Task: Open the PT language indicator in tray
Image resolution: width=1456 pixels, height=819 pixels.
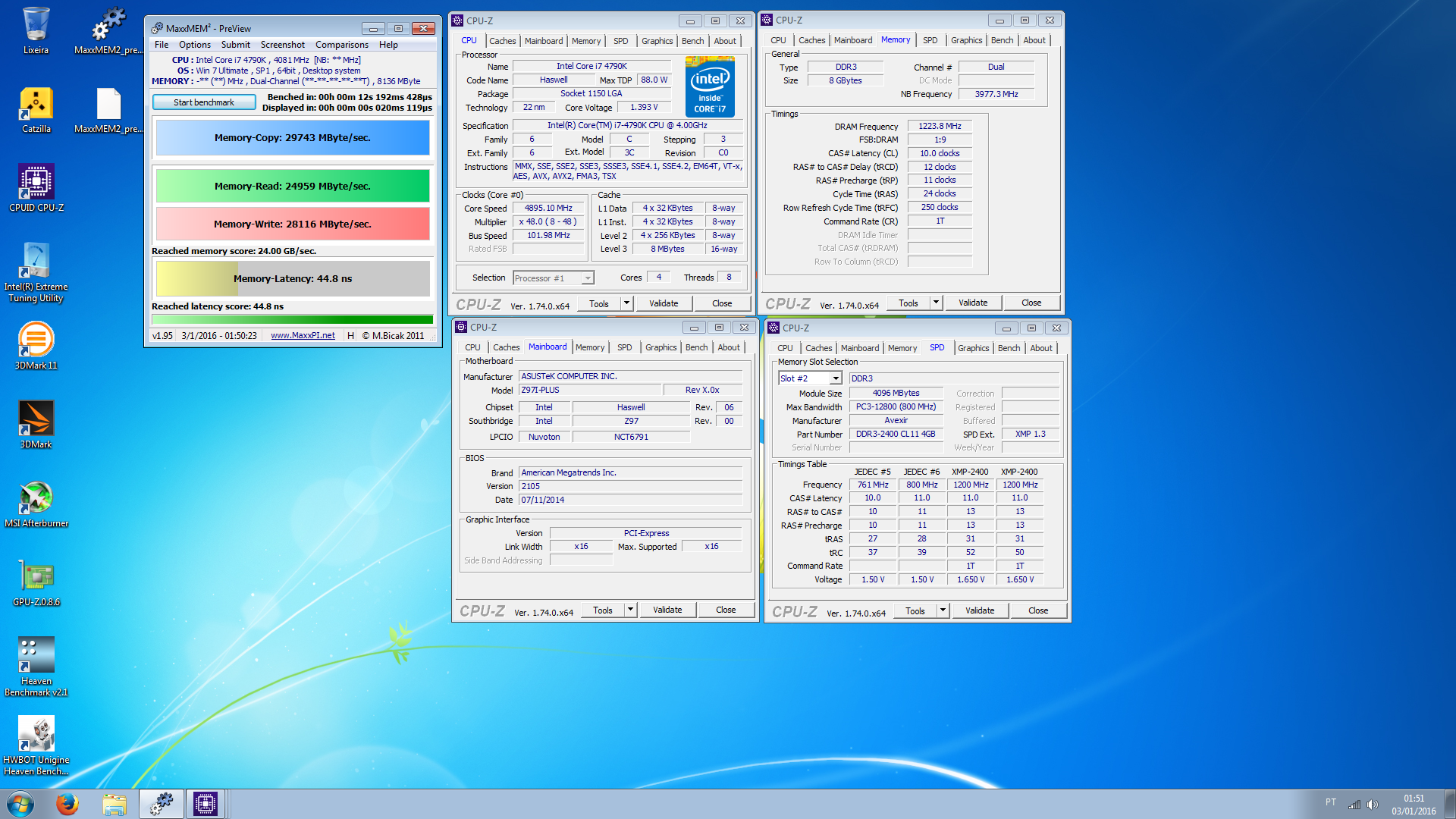Action: 1330,802
